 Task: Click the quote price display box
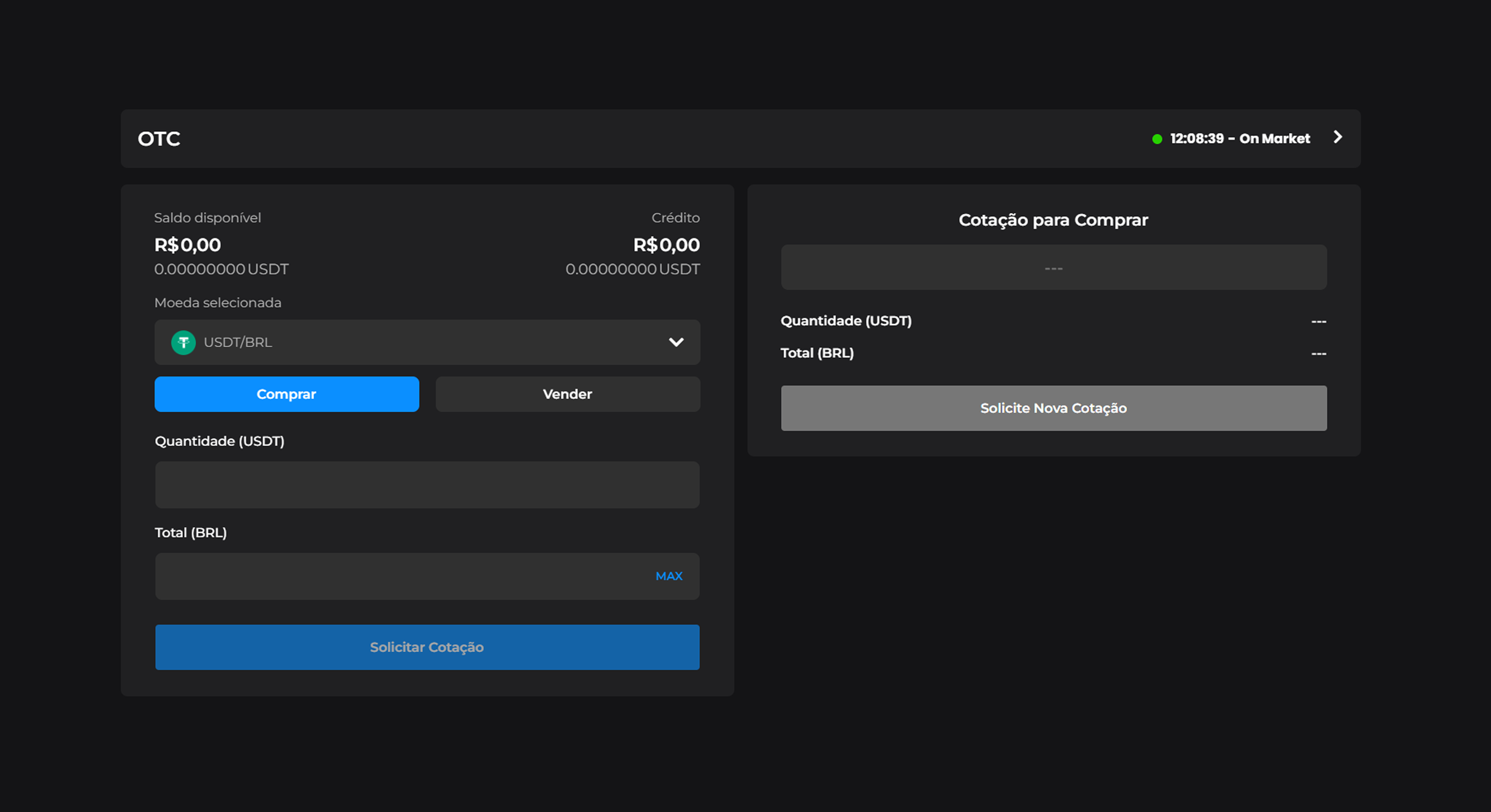(x=1054, y=267)
